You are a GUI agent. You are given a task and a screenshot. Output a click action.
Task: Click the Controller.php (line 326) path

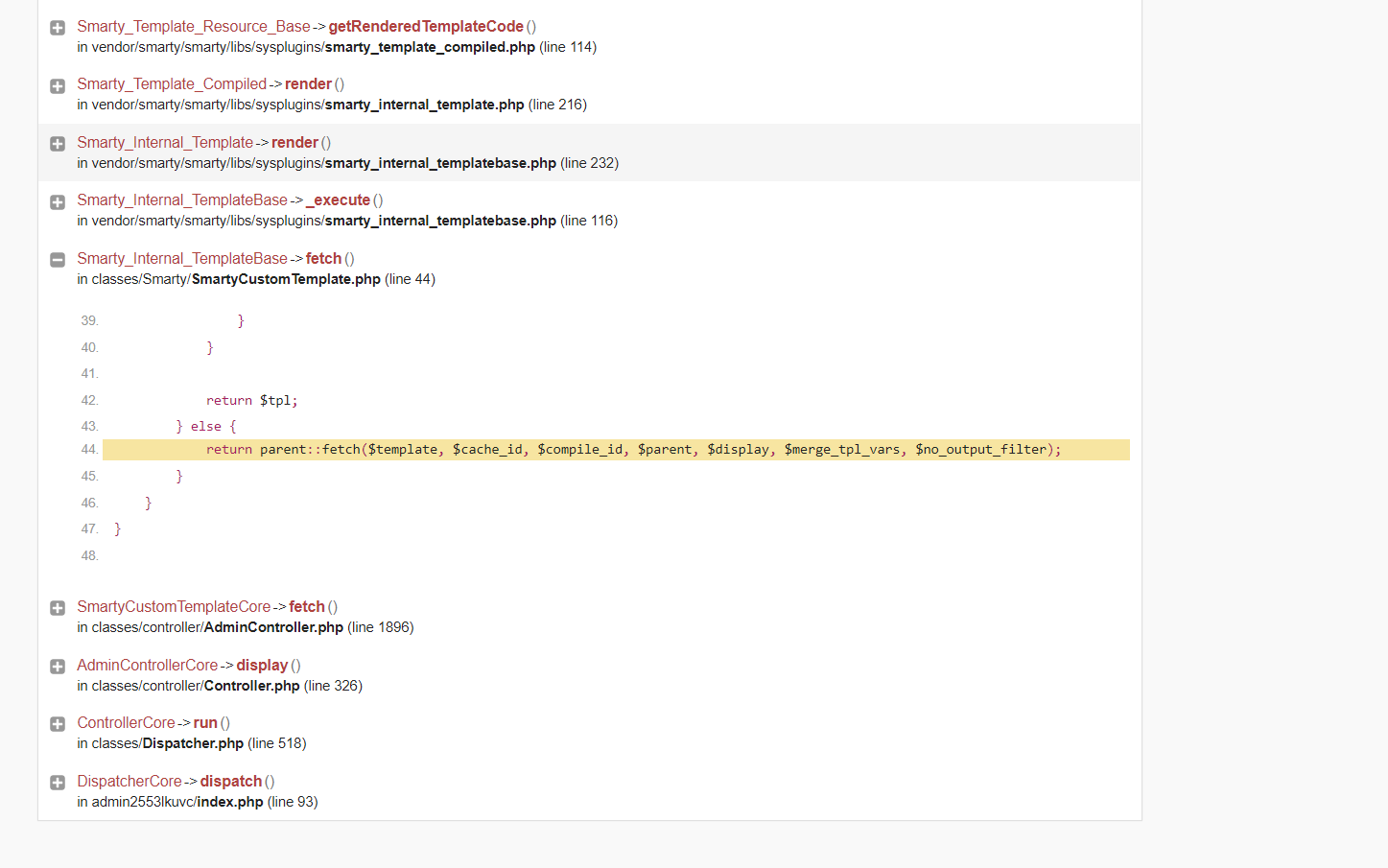coord(220,686)
